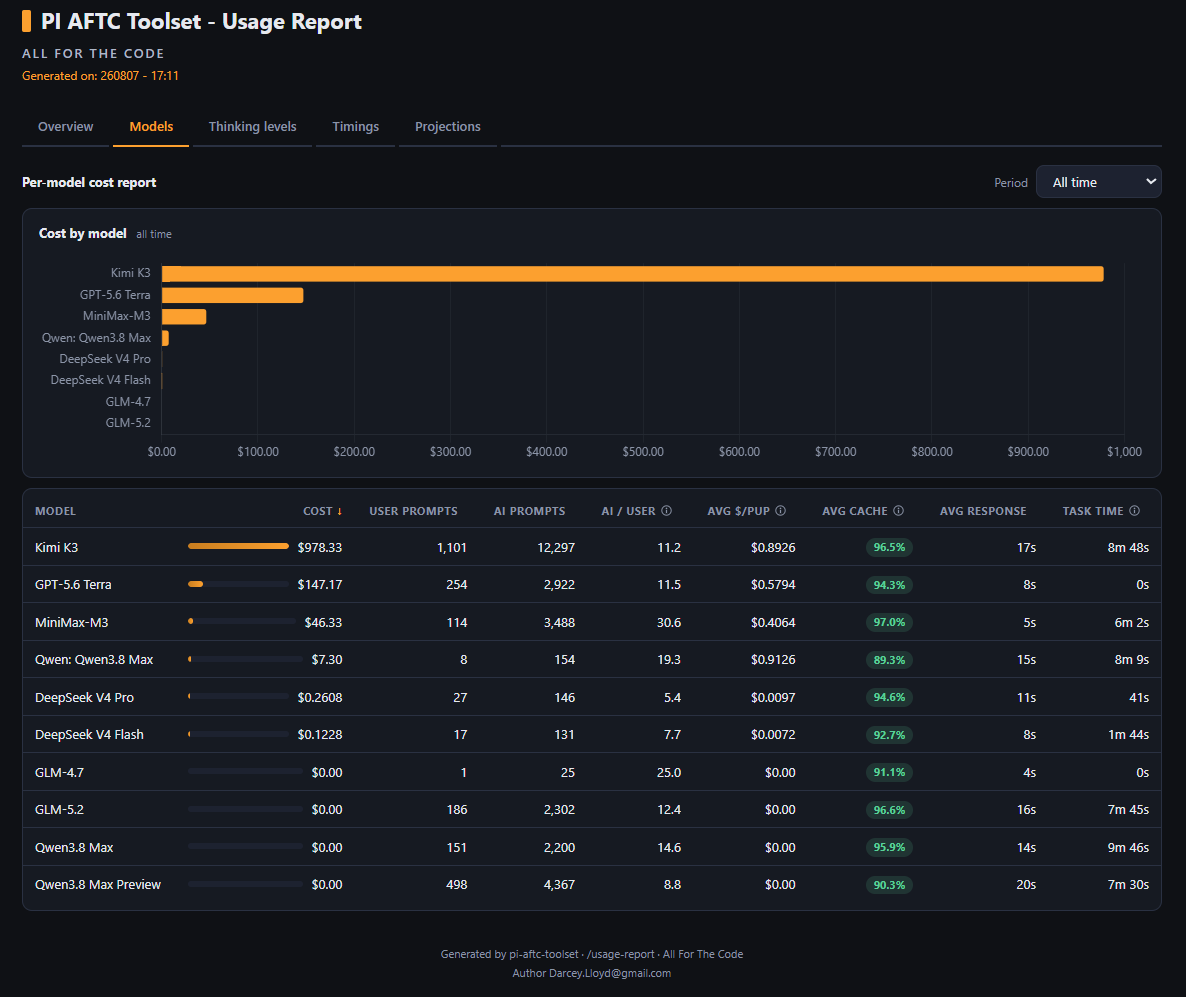Click the $0.8926 avg $/PUP value

pyautogui.click(x=773, y=548)
